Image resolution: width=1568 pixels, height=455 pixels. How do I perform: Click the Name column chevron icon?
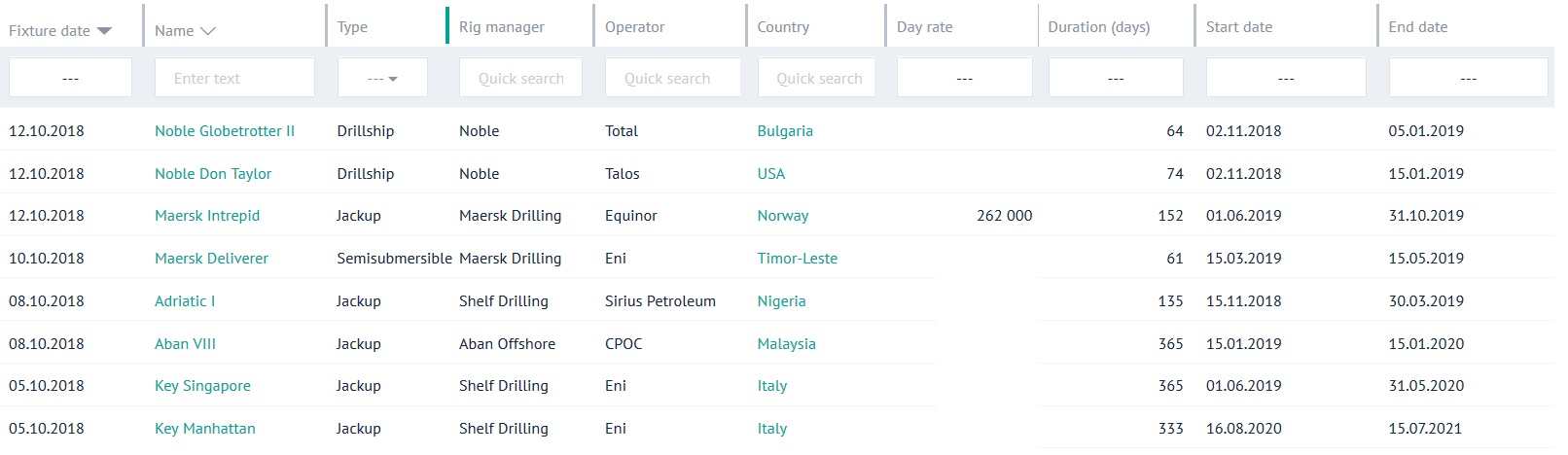[207, 31]
